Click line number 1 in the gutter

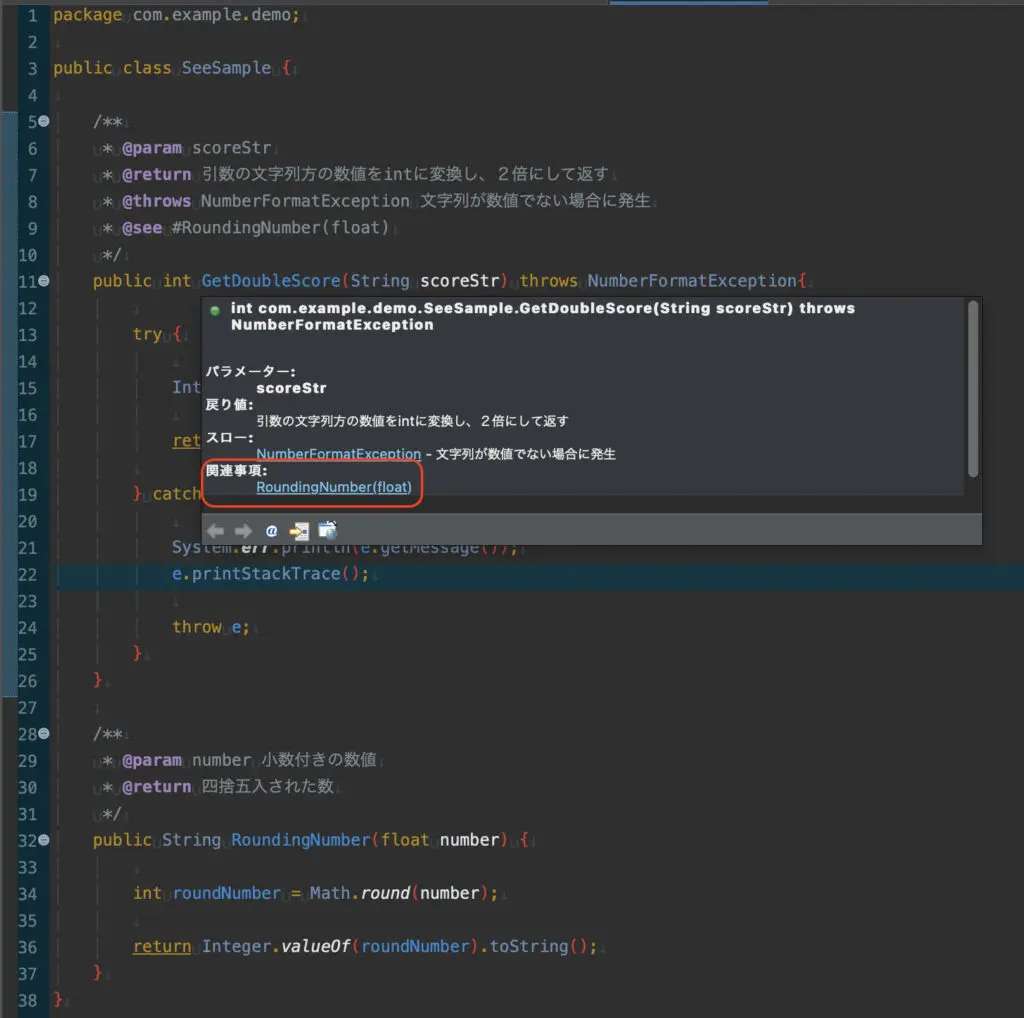coord(32,15)
